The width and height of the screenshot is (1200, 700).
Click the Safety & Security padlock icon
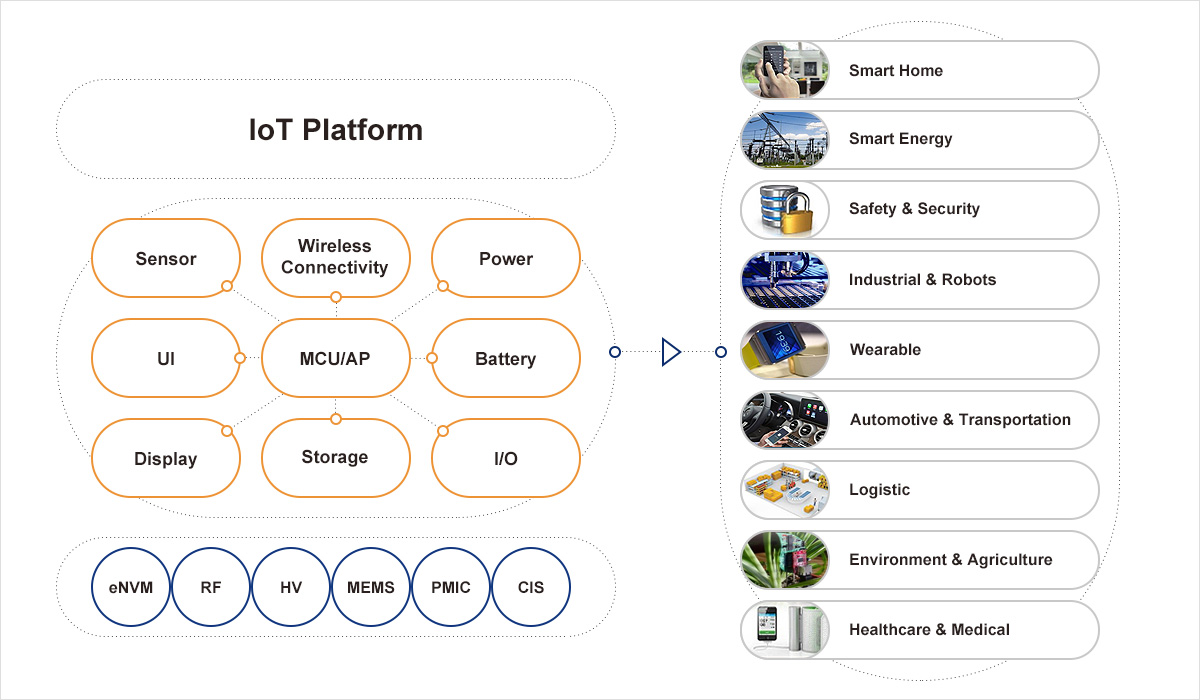(x=785, y=210)
